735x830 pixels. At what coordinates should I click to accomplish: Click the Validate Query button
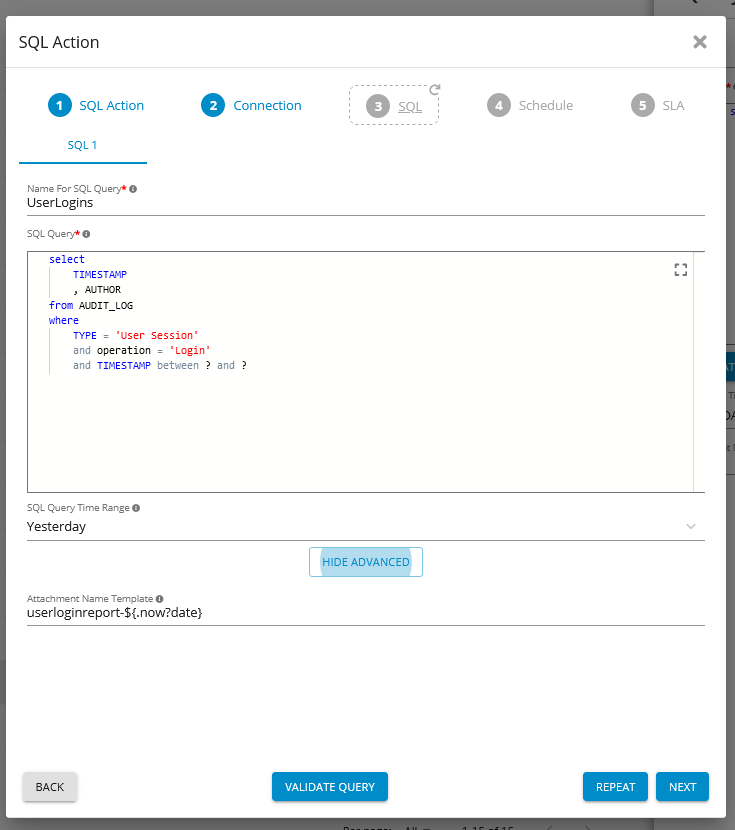click(329, 787)
